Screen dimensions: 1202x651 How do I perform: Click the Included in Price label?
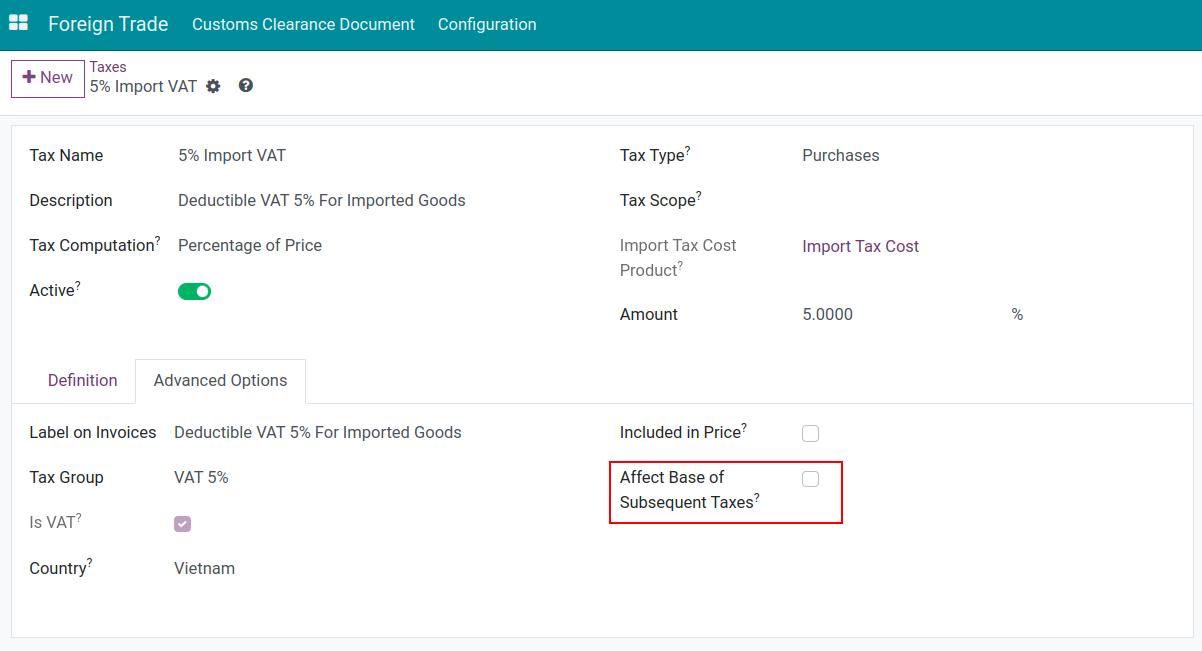point(683,432)
